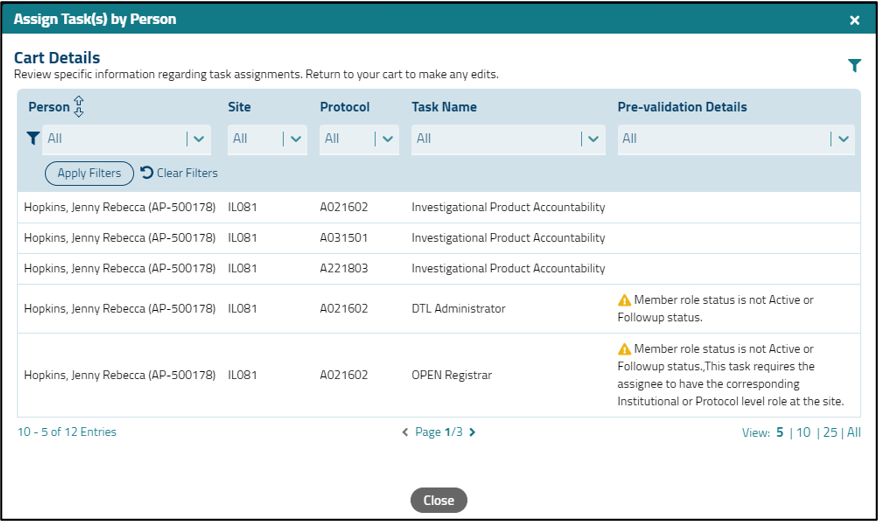Show All entries in view

(x=853, y=432)
